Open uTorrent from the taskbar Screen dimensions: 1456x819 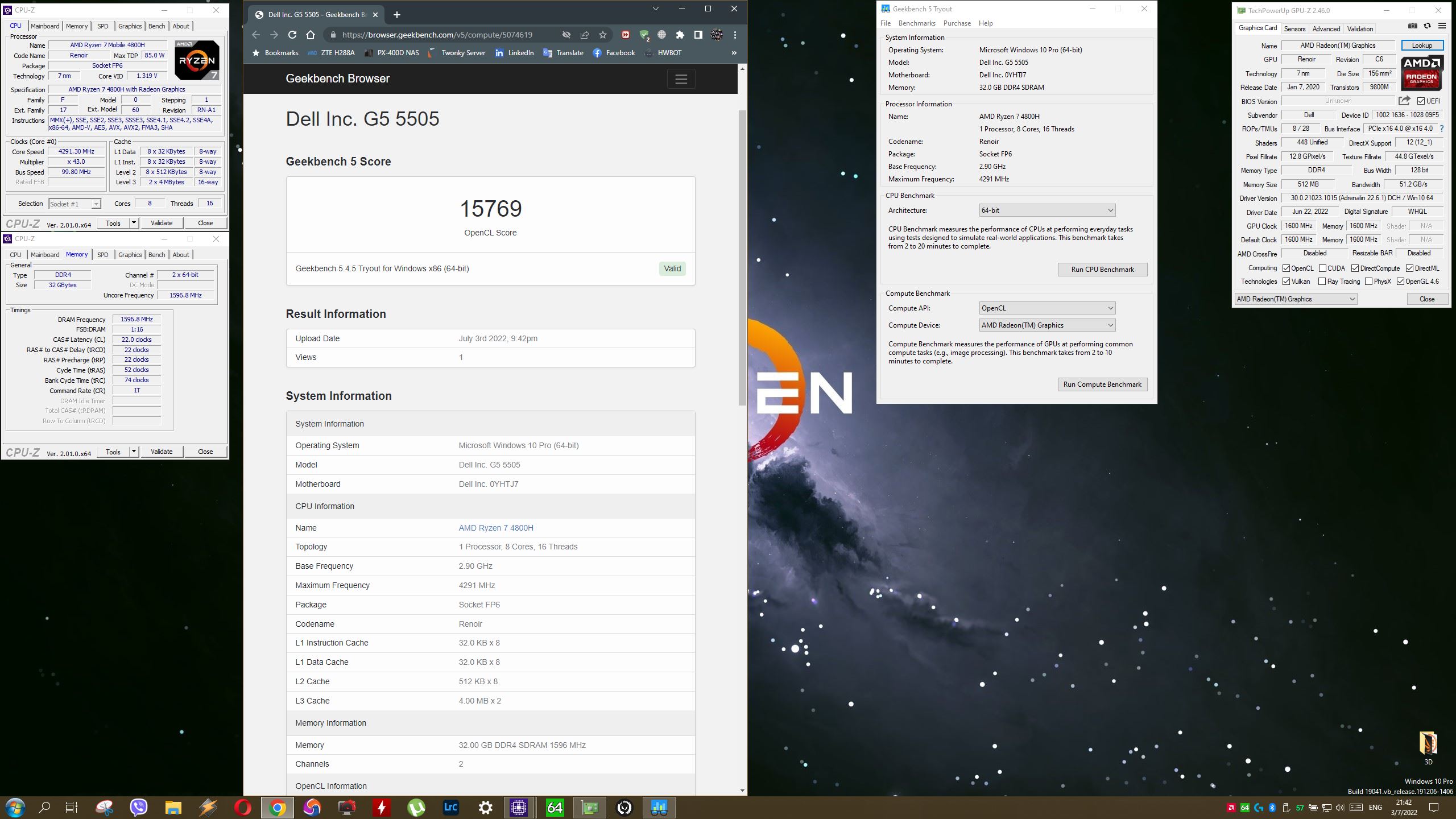coord(416,807)
